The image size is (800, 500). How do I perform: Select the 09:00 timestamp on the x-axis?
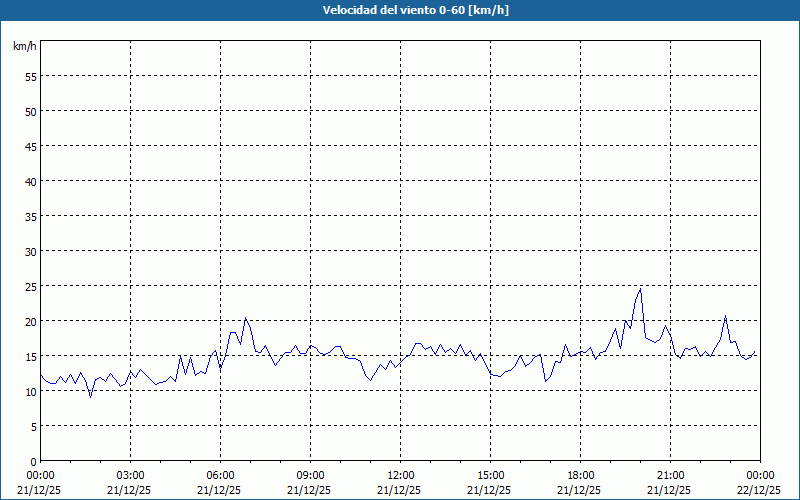coord(310,475)
